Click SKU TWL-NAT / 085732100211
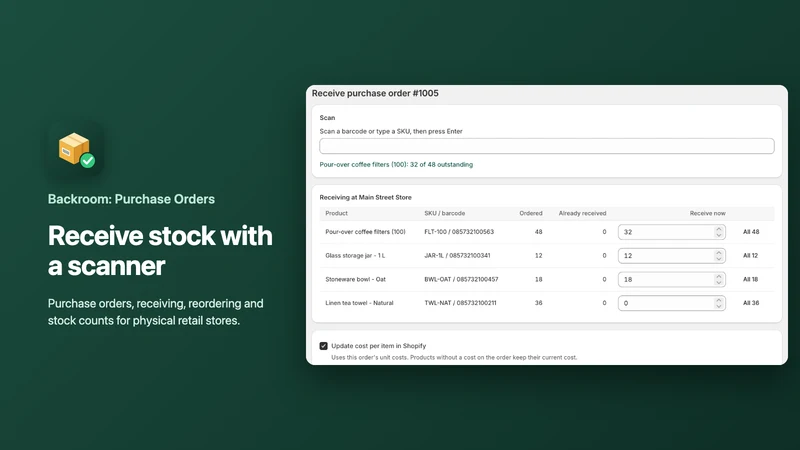This screenshot has width=800, height=450. coord(460,303)
